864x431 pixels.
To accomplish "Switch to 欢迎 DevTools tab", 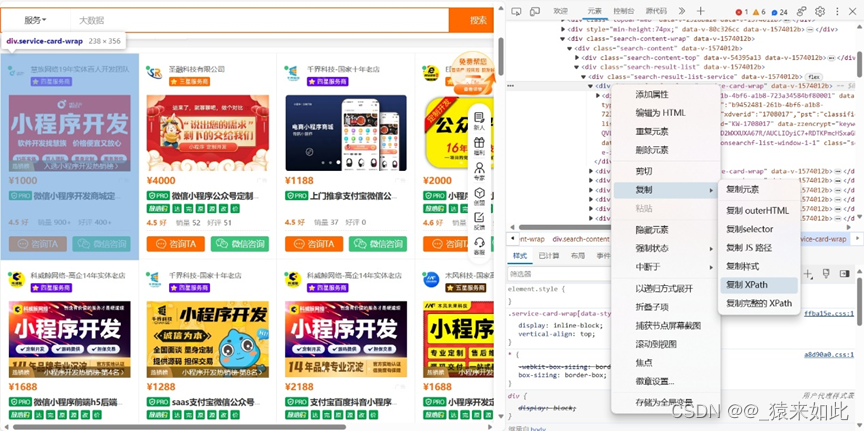I will [x=560, y=11].
